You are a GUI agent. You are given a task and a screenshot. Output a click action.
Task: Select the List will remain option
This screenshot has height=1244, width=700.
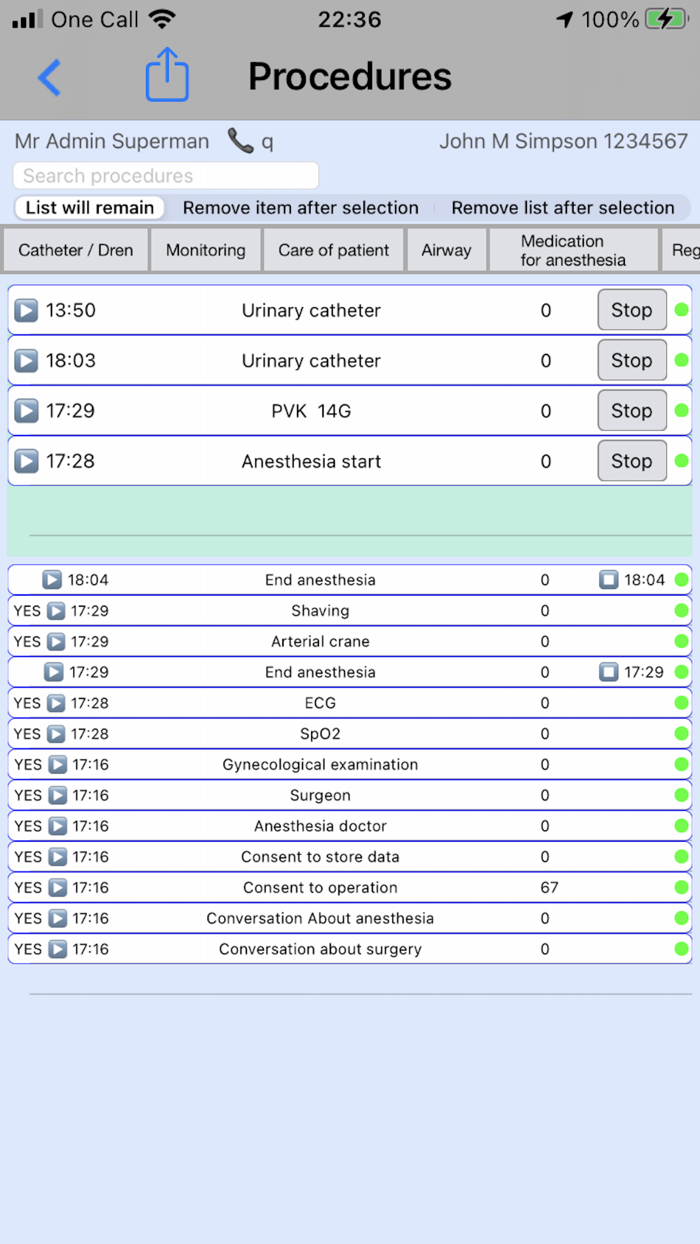click(x=89, y=208)
